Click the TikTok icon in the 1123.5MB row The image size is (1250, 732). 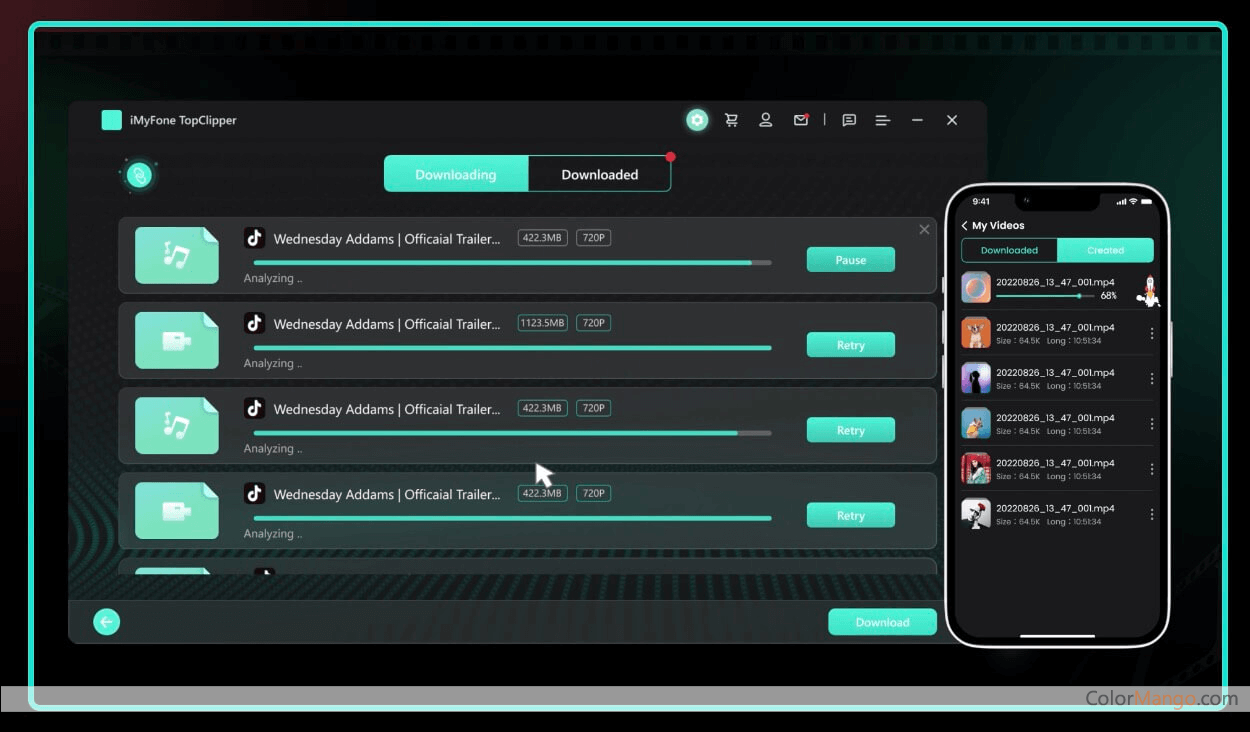click(x=255, y=323)
